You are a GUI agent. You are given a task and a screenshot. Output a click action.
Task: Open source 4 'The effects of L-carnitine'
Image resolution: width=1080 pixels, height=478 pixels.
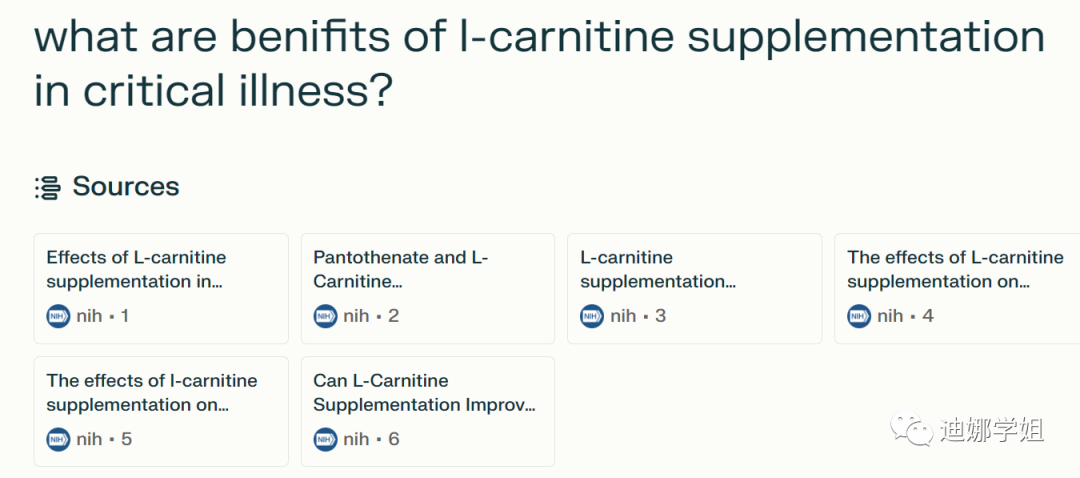click(956, 270)
